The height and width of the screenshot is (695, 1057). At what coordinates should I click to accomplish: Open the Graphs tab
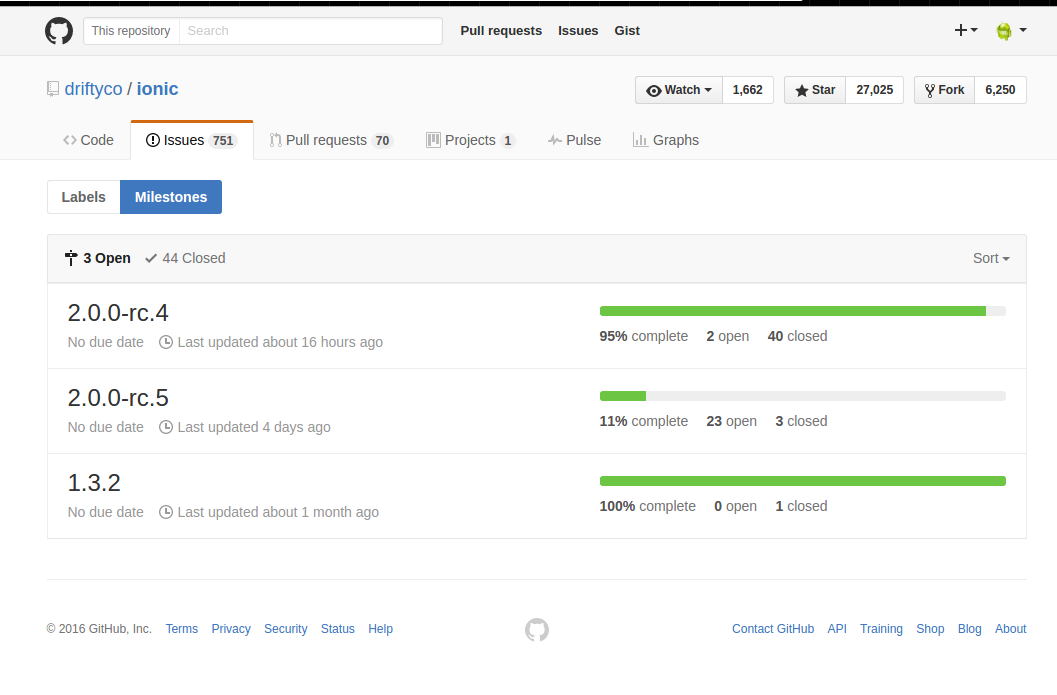[666, 140]
